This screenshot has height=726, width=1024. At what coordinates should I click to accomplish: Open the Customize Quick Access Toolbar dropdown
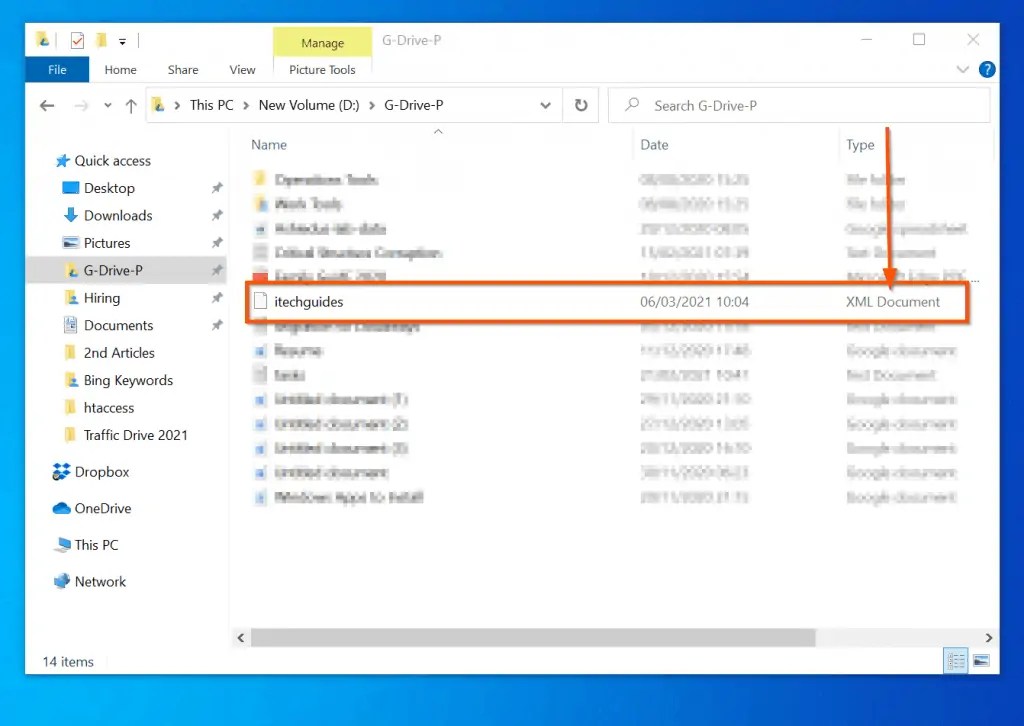[122, 39]
